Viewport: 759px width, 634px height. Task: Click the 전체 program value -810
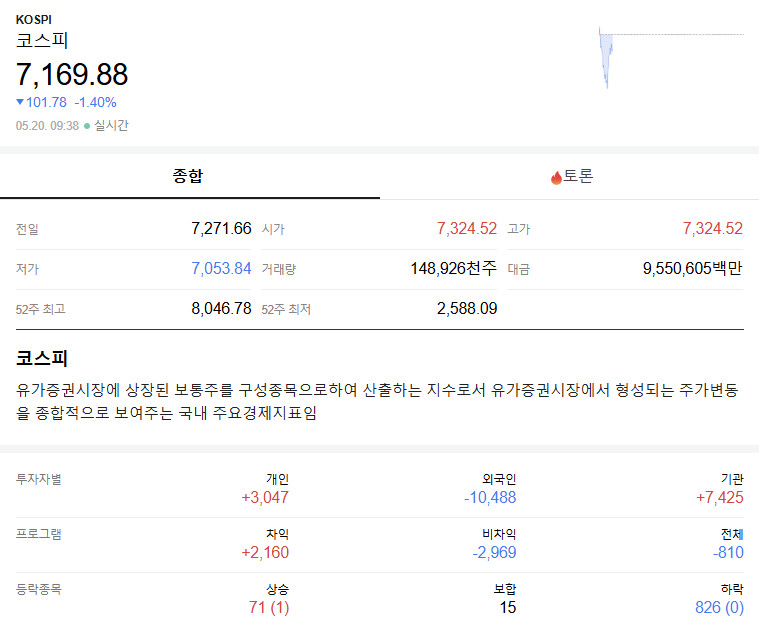pos(728,553)
